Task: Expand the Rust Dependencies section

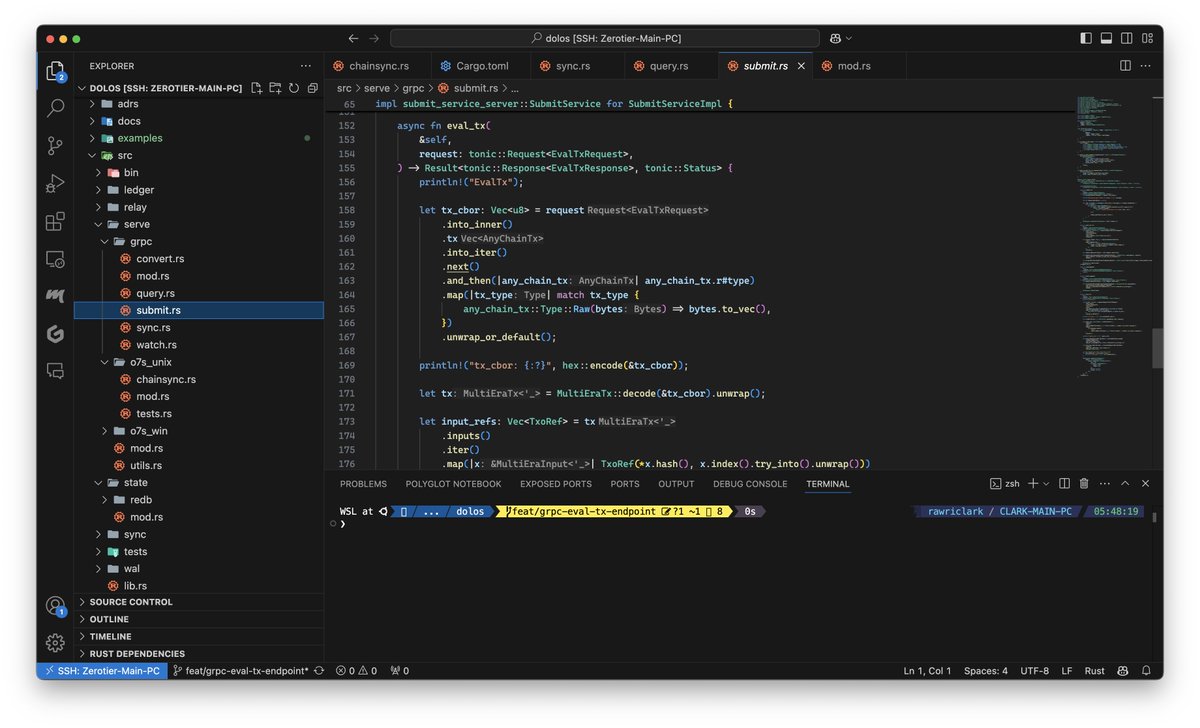Action: click(199, 653)
